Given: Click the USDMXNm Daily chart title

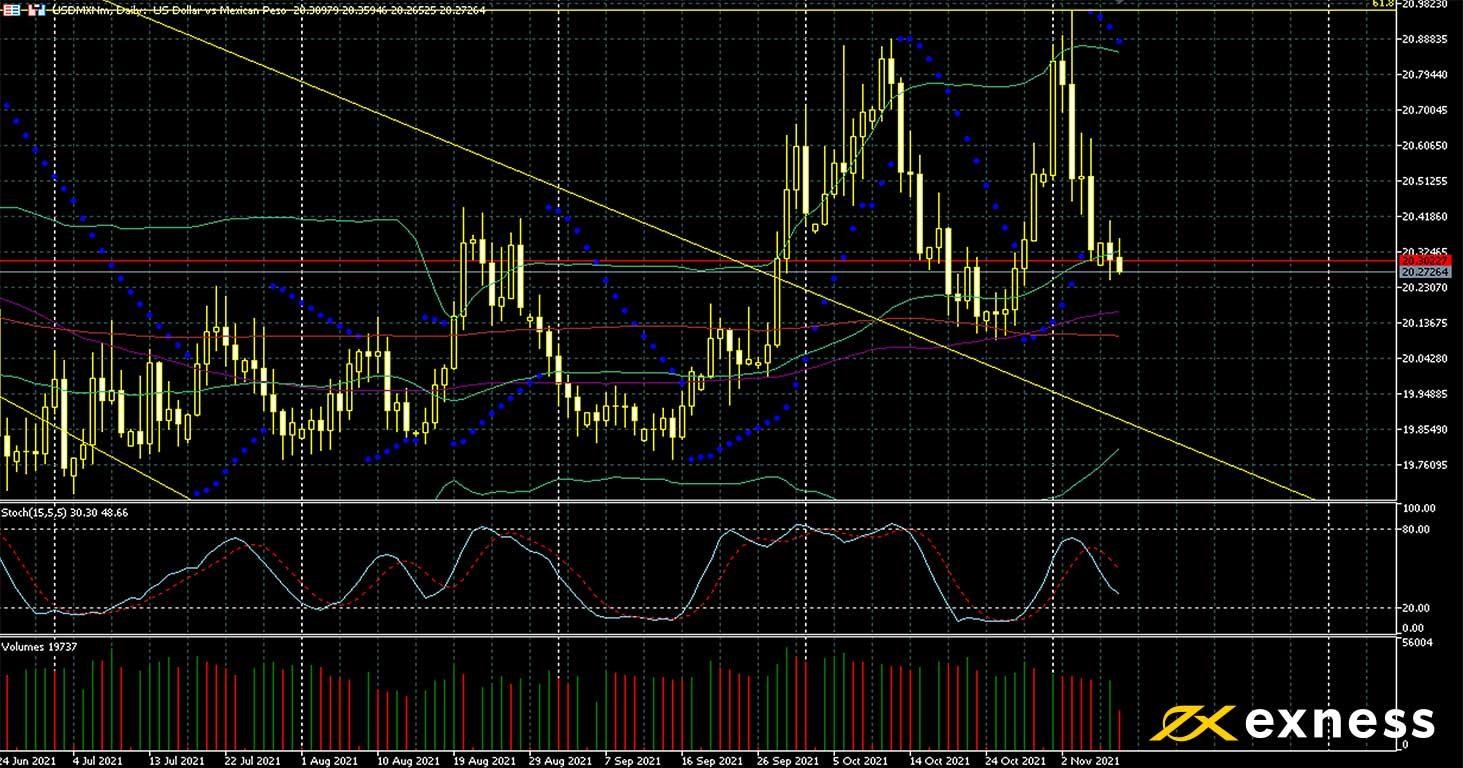Looking at the screenshot, I should click(269, 10).
